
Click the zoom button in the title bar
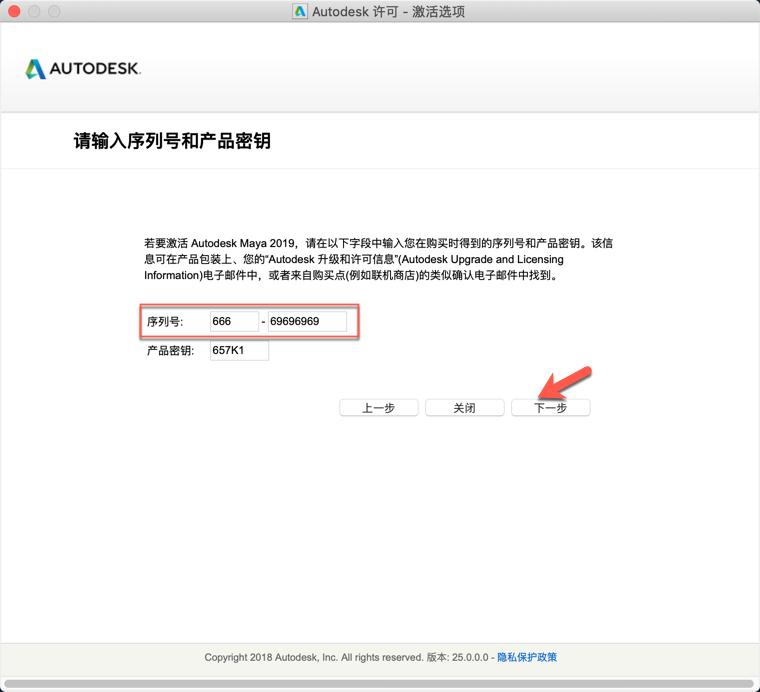54,12
